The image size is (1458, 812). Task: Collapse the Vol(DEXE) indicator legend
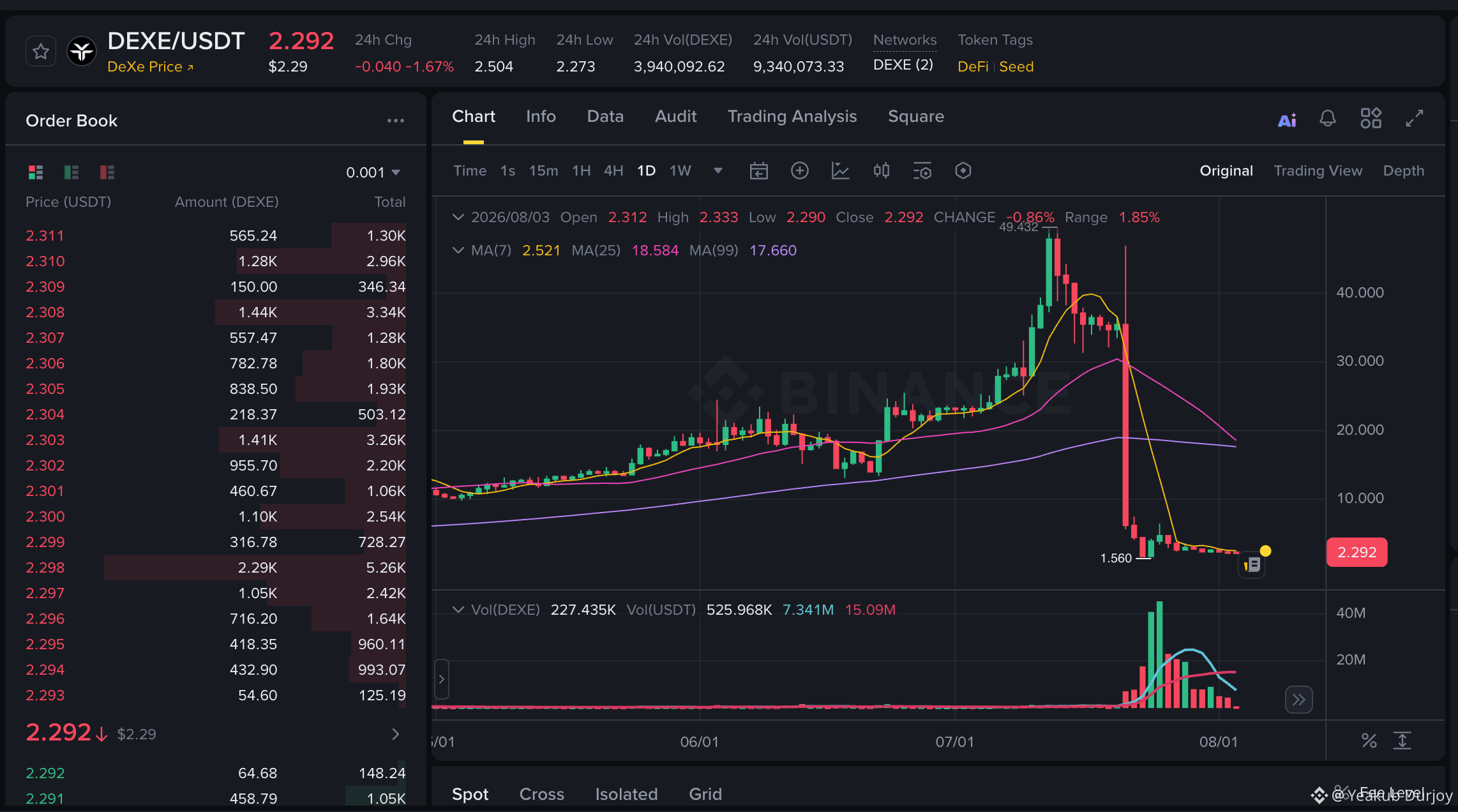(458, 610)
